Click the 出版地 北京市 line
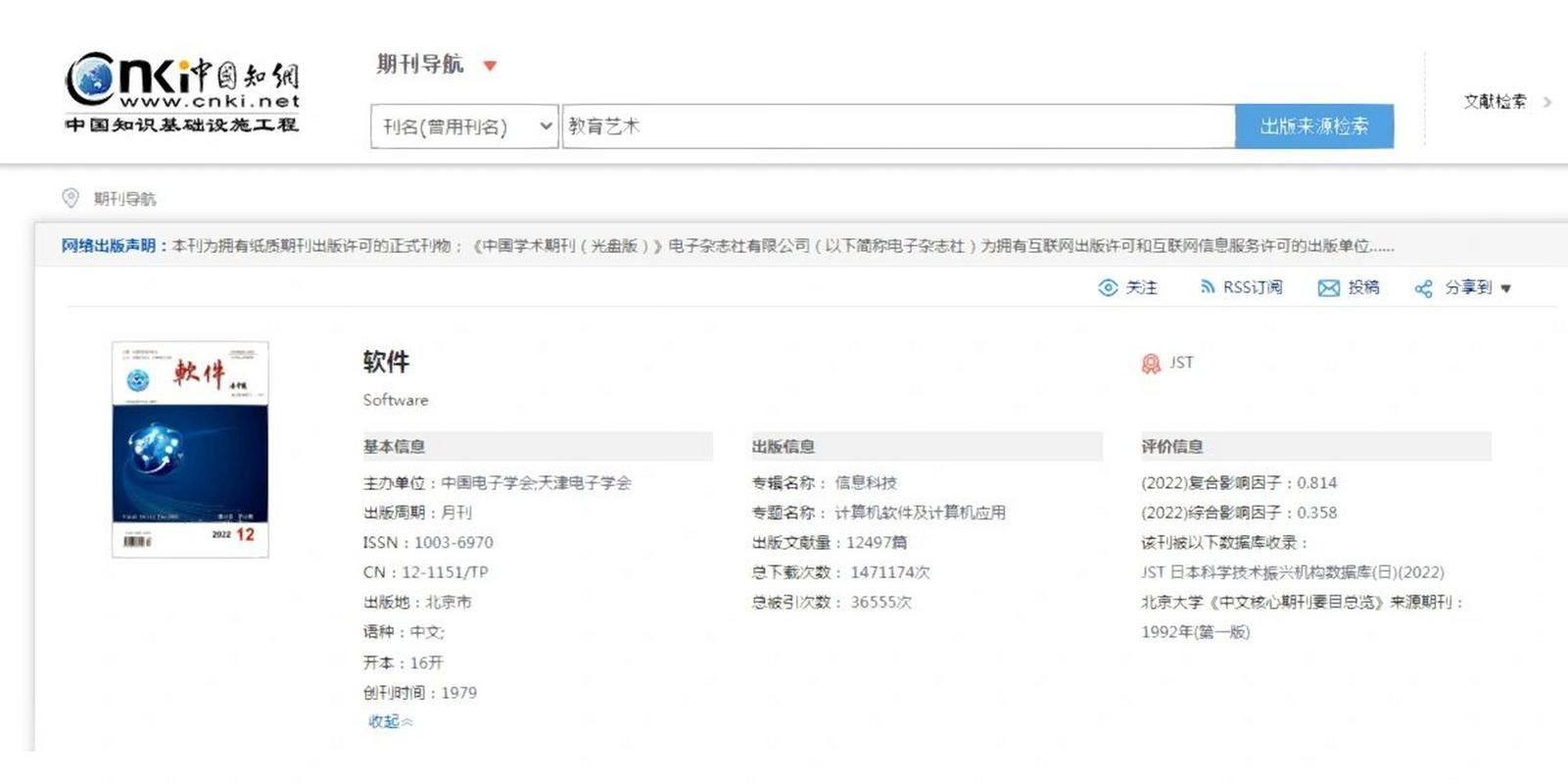Screen dimensions: 1568x784 tap(416, 603)
